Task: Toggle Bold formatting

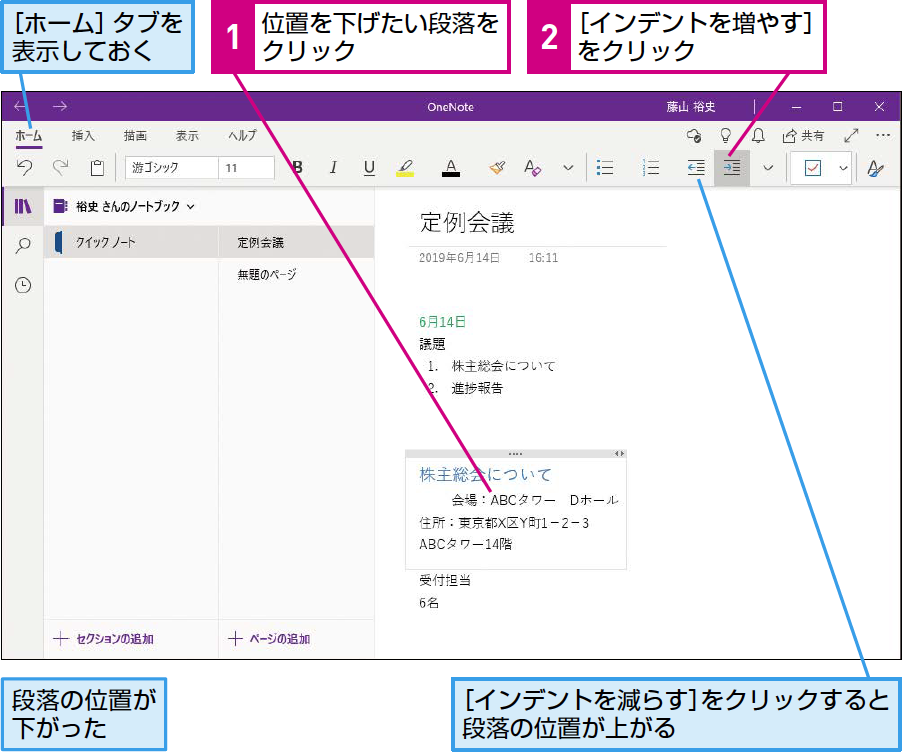Action: pos(297,167)
